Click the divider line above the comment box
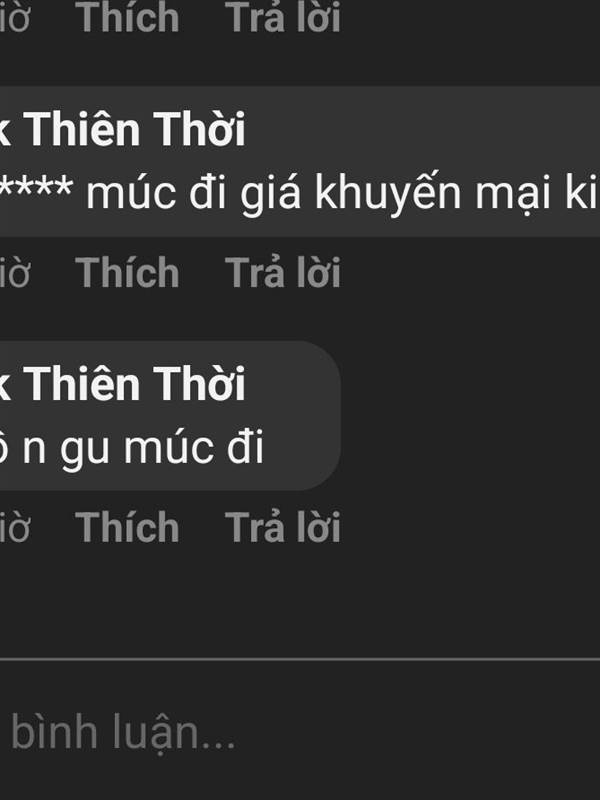This screenshot has width=600, height=800. (300, 659)
